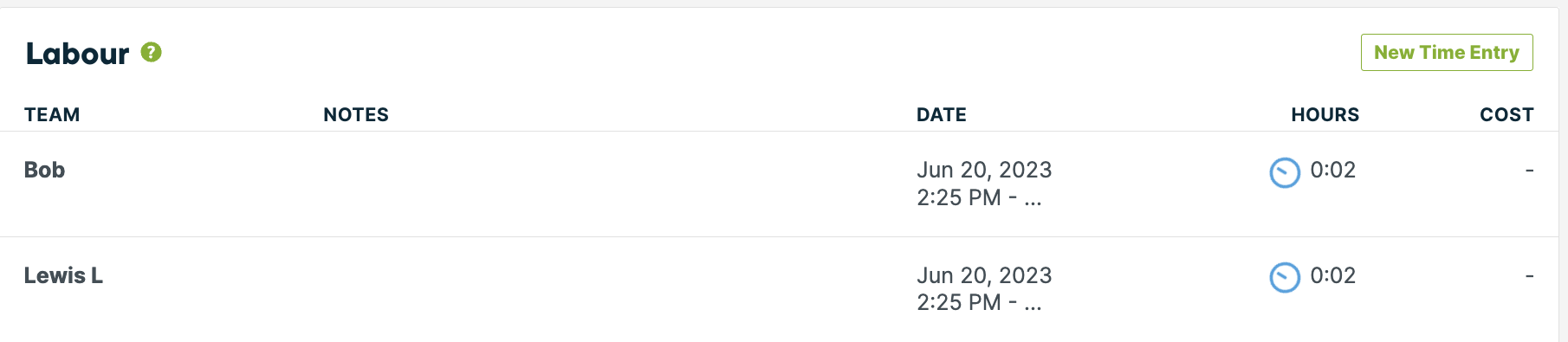Click the cost dash in Lewis L's row

pos(1529,276)
